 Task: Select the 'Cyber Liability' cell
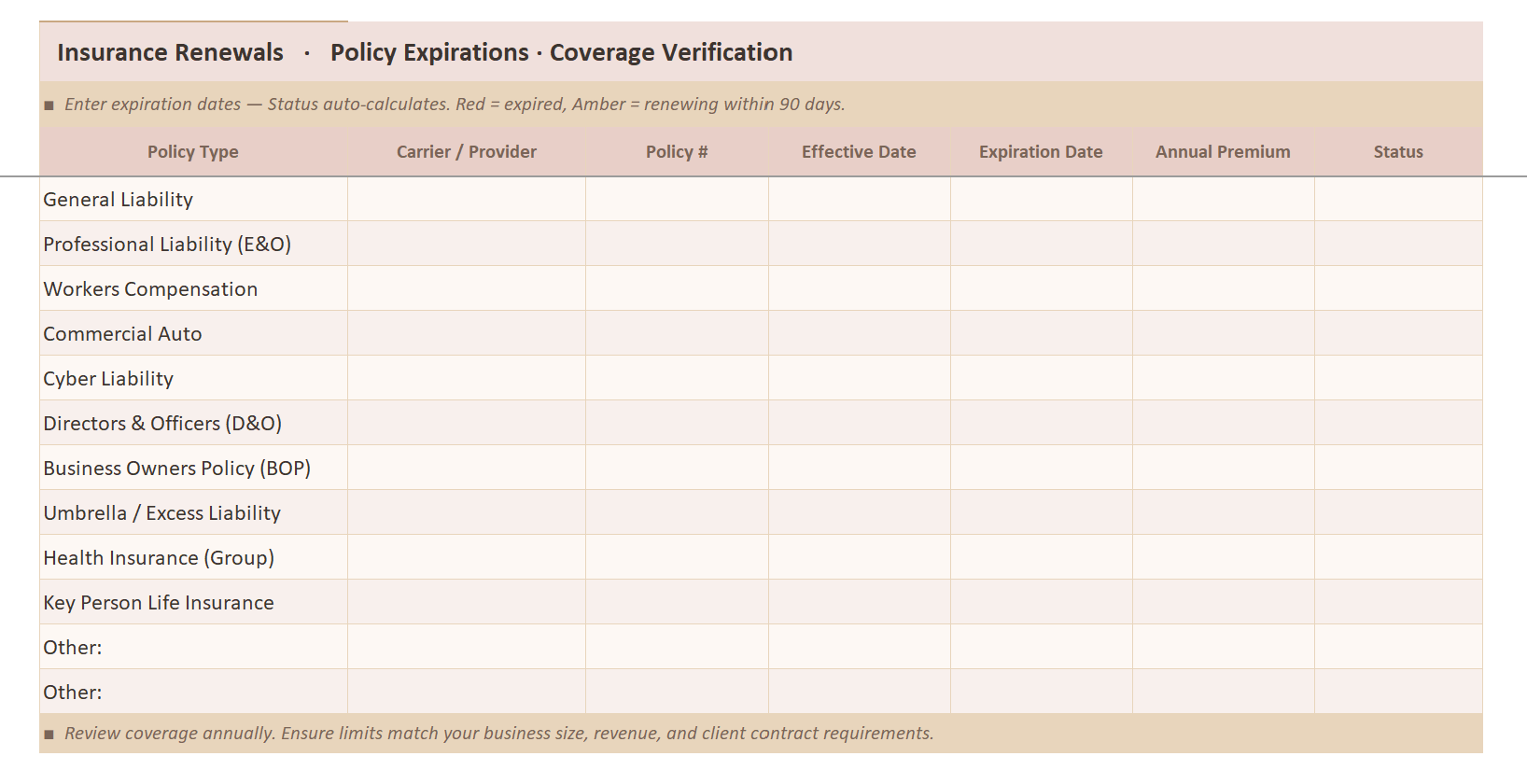193,378
